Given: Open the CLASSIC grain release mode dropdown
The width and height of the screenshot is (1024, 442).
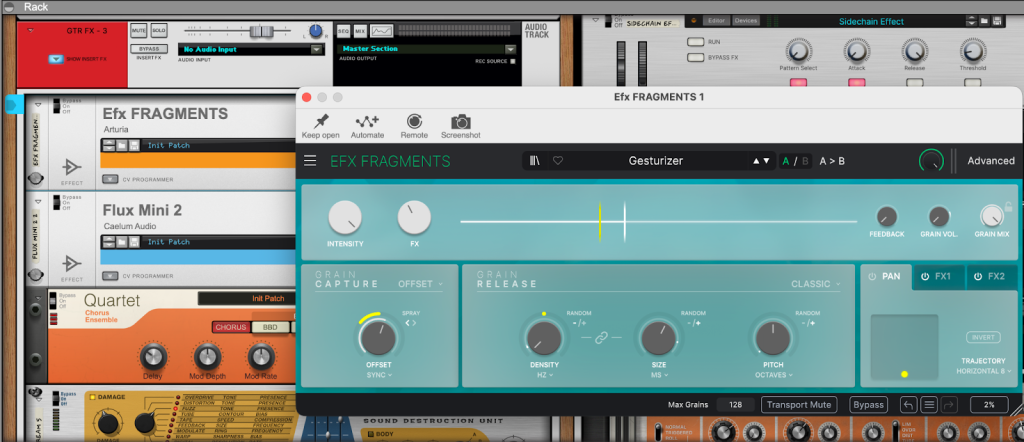Looking at the screenshot, I should pyautogui.click(x=816, y=284).
